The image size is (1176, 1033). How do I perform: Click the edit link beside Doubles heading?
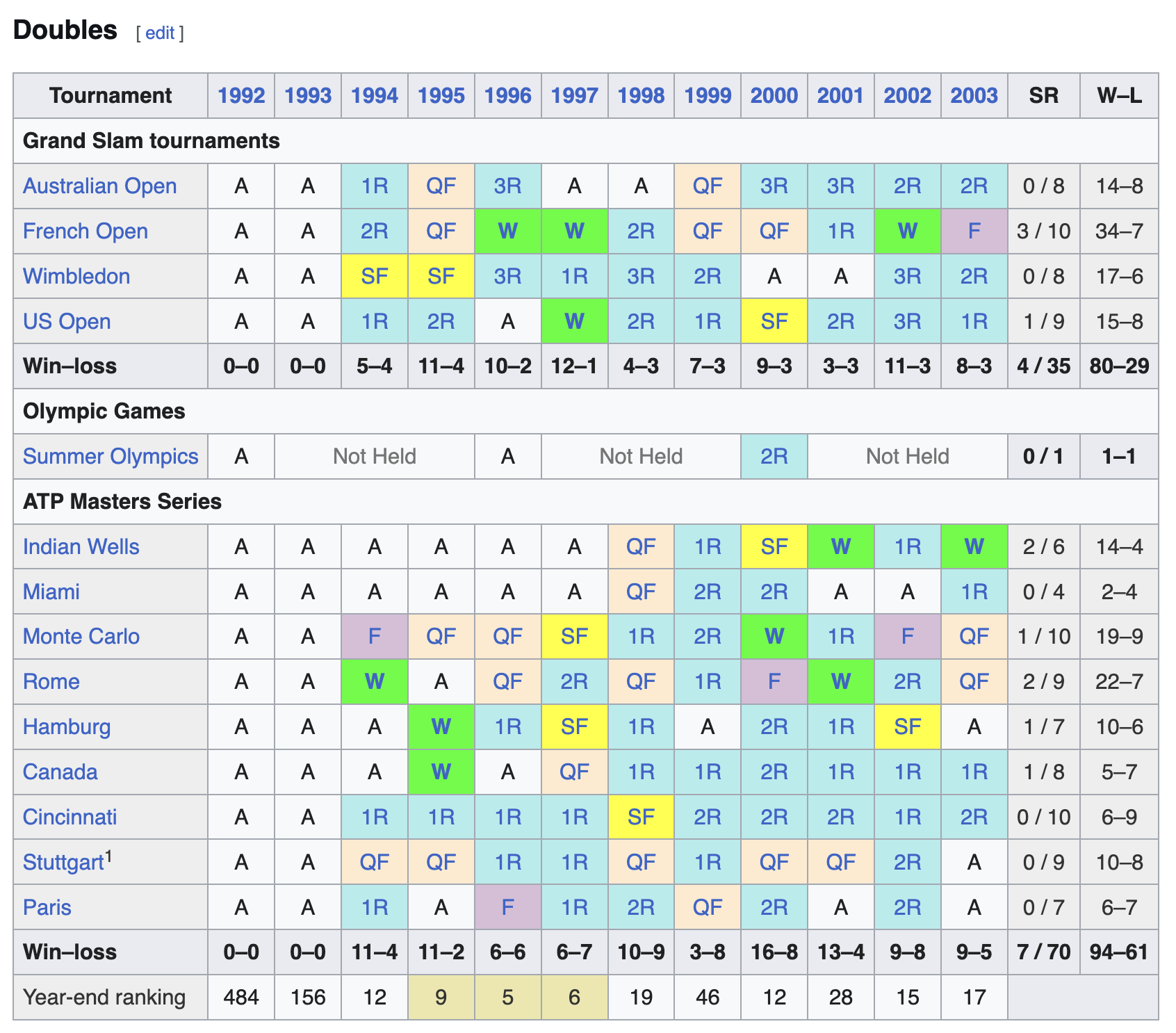click(159, 33)
